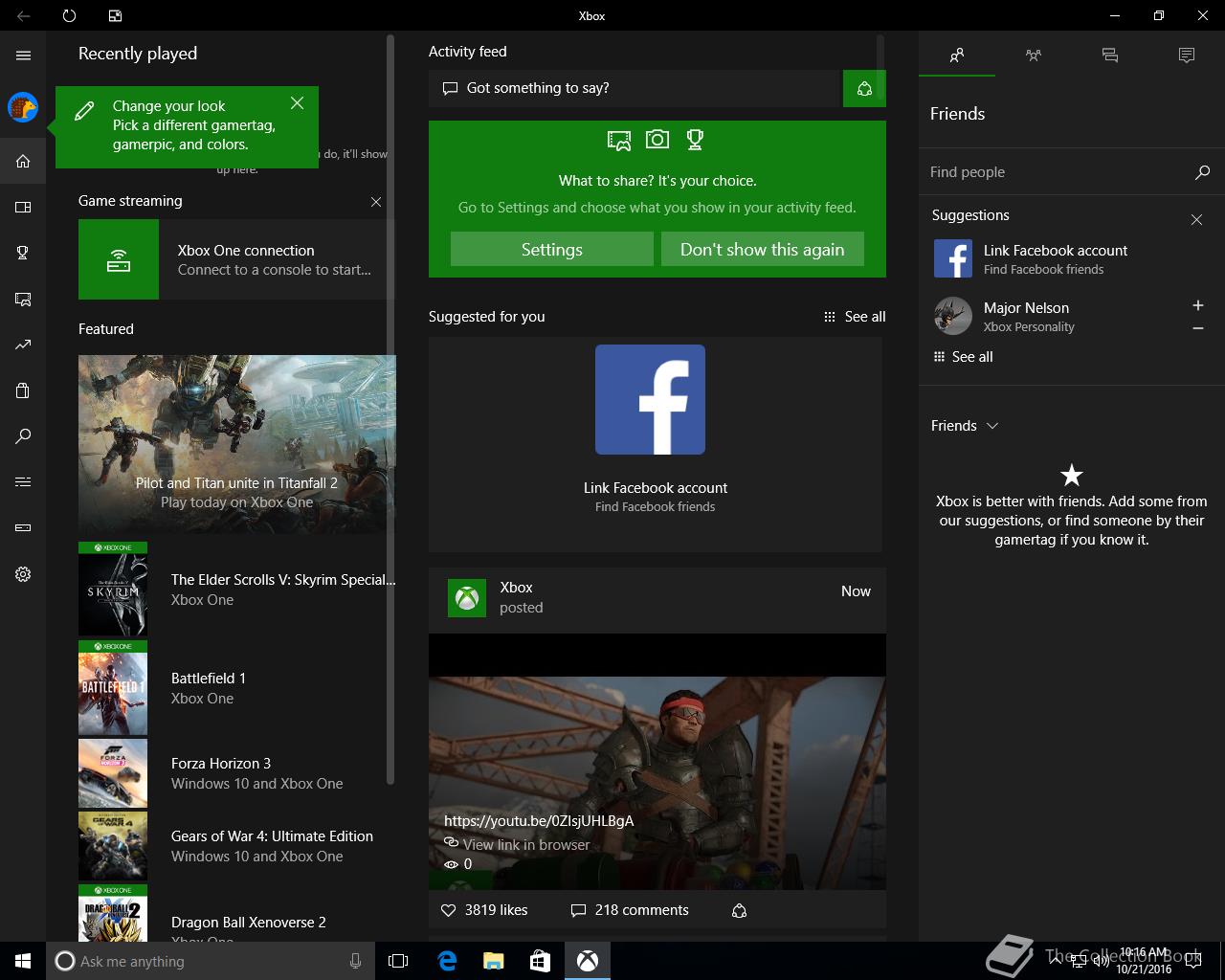Click the Back arrow in title bar
Screen dimensions: 1225x980
click(x=23, y=15)
